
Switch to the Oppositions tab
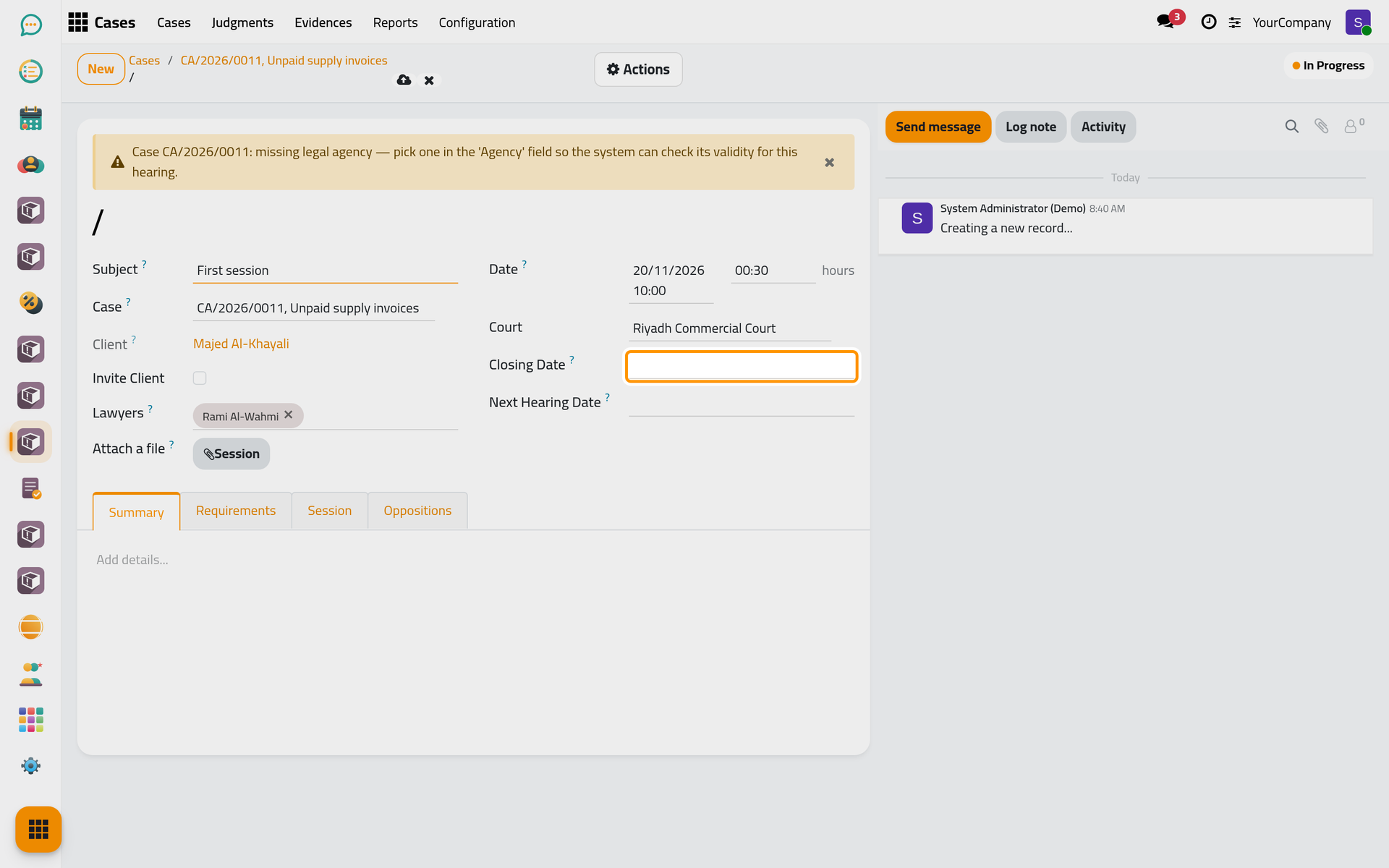[417, 511]
